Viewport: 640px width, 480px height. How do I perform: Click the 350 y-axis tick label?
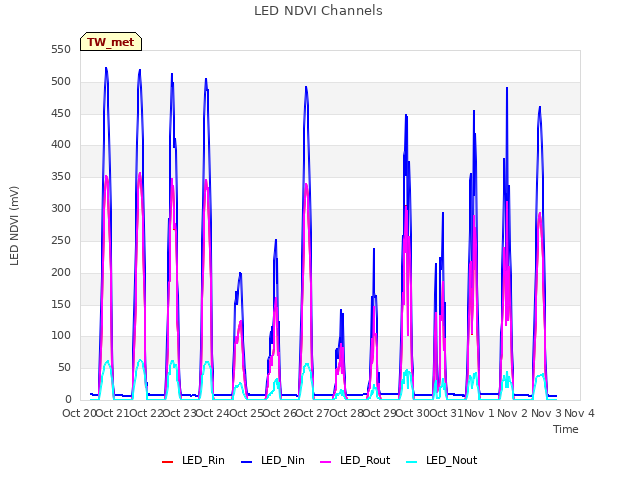61,177
